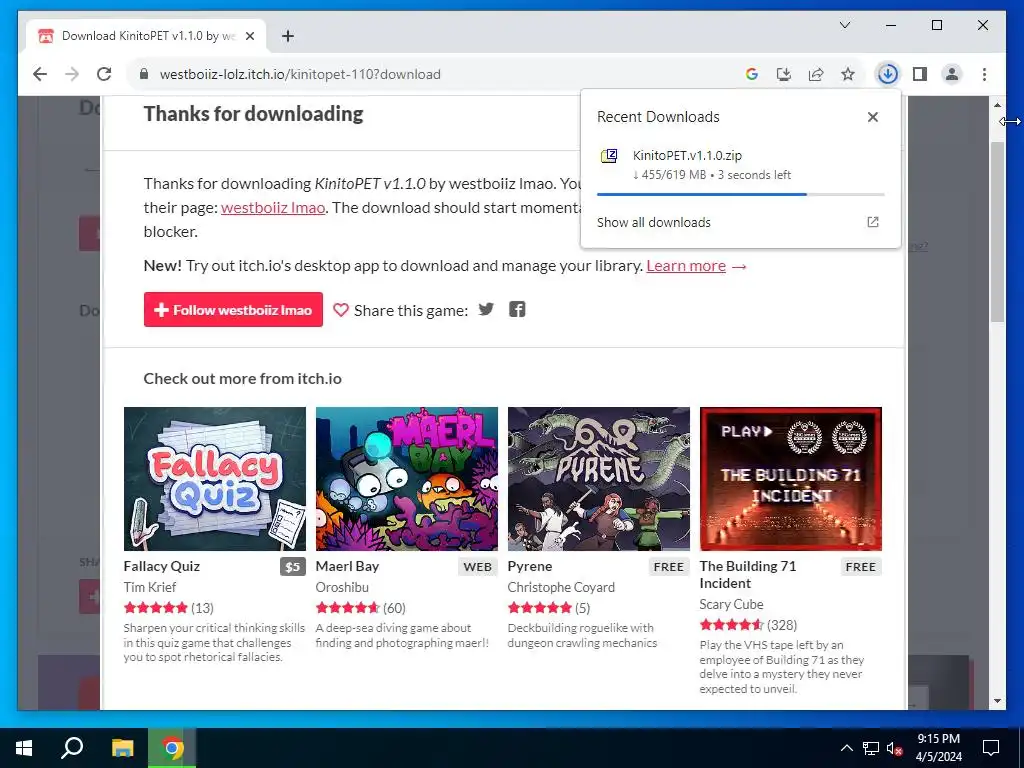
Task: Click the KinitoPET.v1.1.0.zip file icon
Action: tap(609, 156)
